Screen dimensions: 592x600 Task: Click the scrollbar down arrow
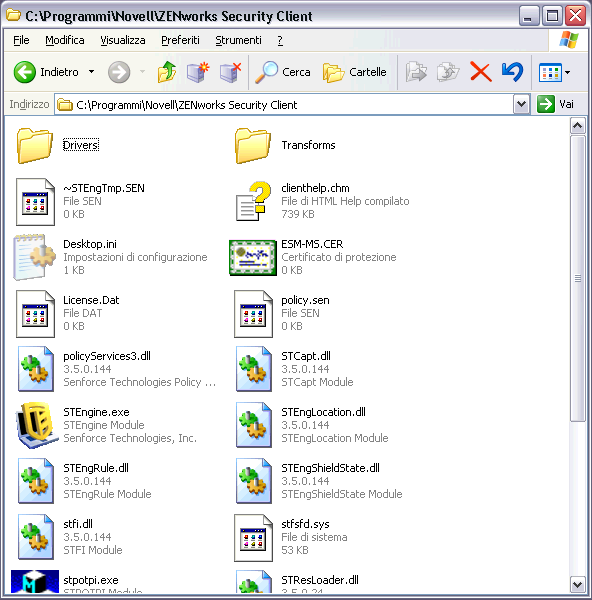577,584
